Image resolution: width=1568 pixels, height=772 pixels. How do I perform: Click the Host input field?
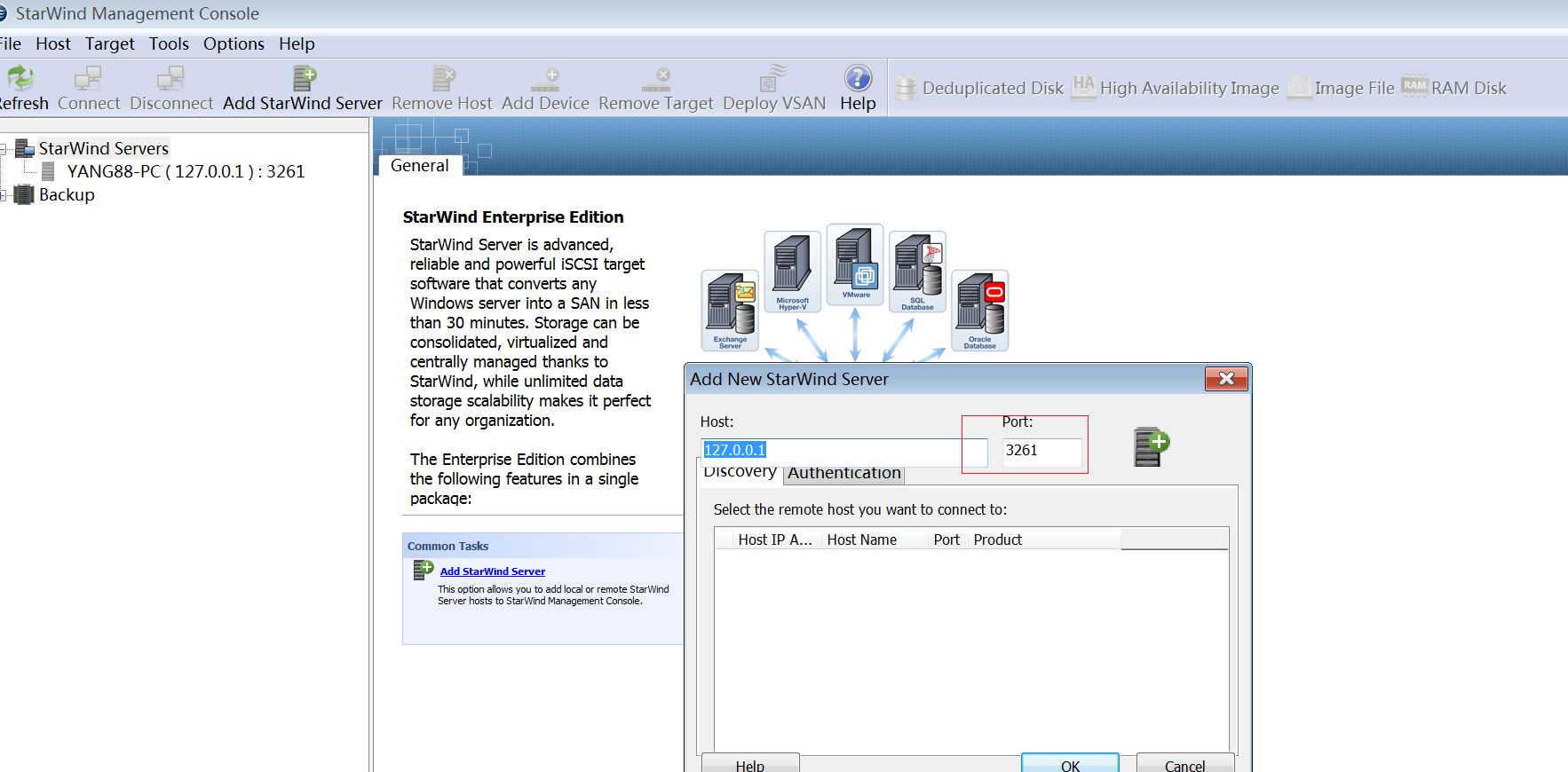click(843, 451)
